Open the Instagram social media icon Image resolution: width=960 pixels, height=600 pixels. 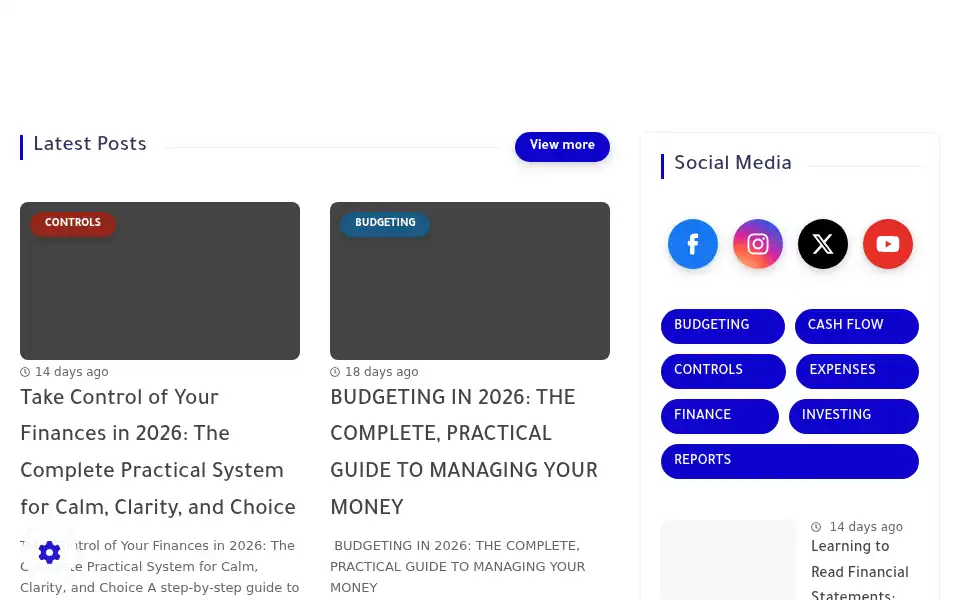(x=757, y=244)
